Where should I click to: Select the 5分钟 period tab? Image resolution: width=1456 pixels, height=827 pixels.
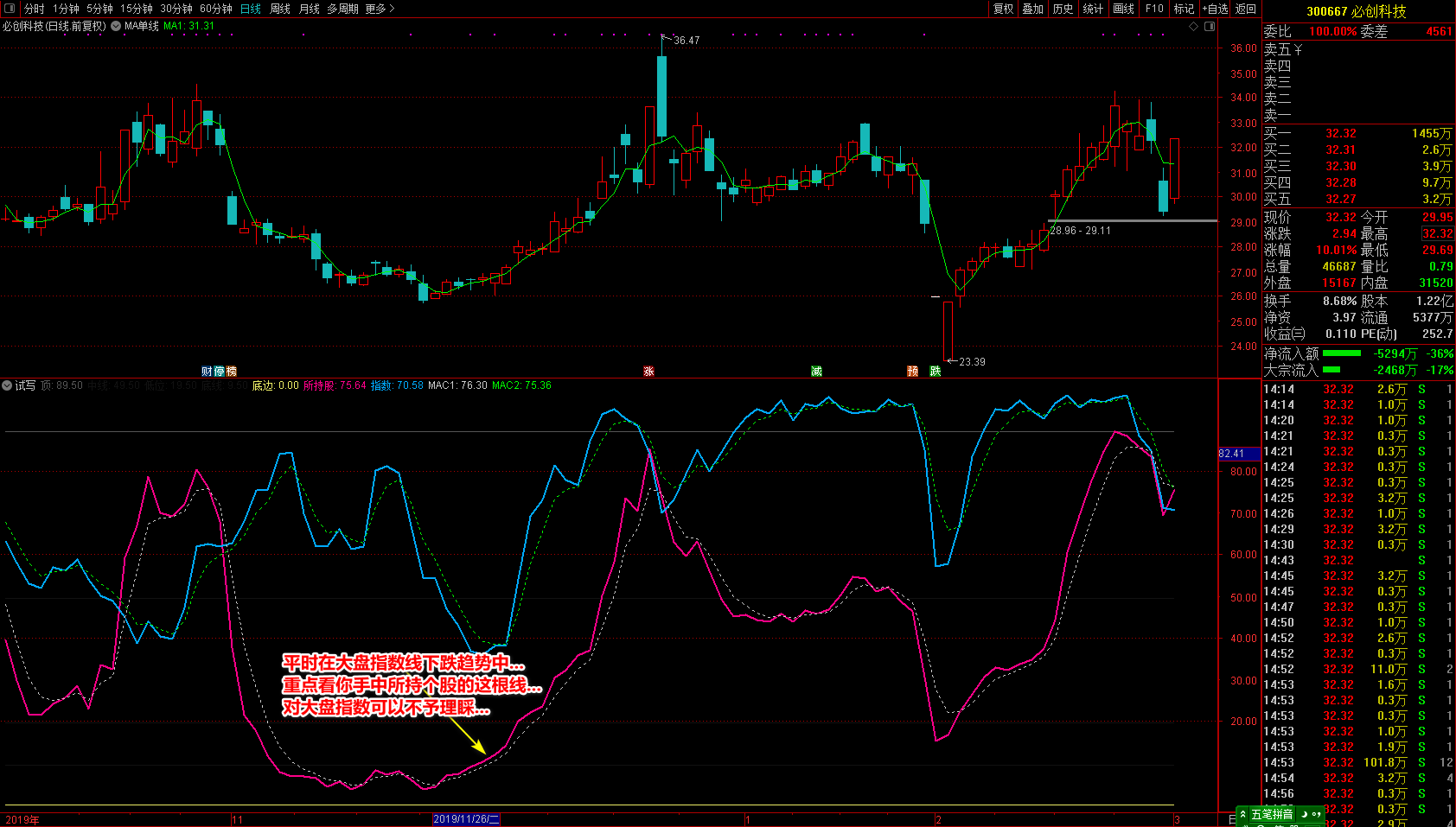[99, 9]
